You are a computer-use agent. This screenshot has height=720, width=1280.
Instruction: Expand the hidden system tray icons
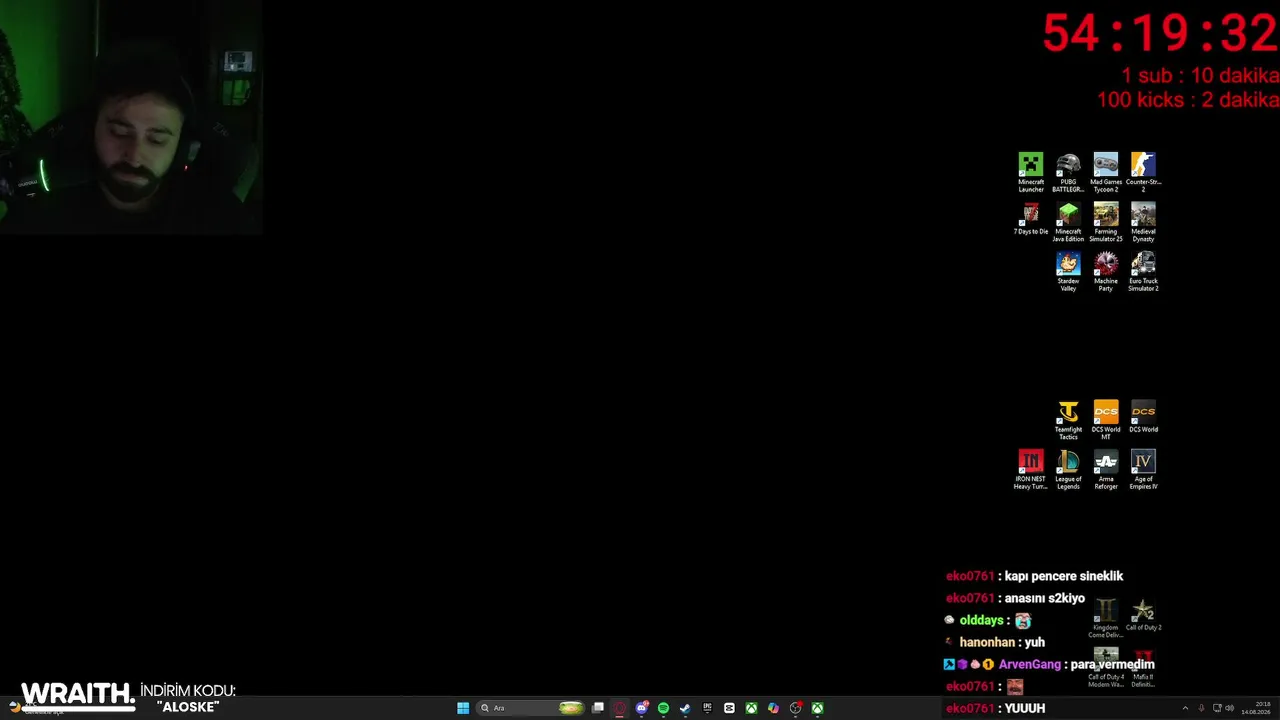[x=1185, y=708]
